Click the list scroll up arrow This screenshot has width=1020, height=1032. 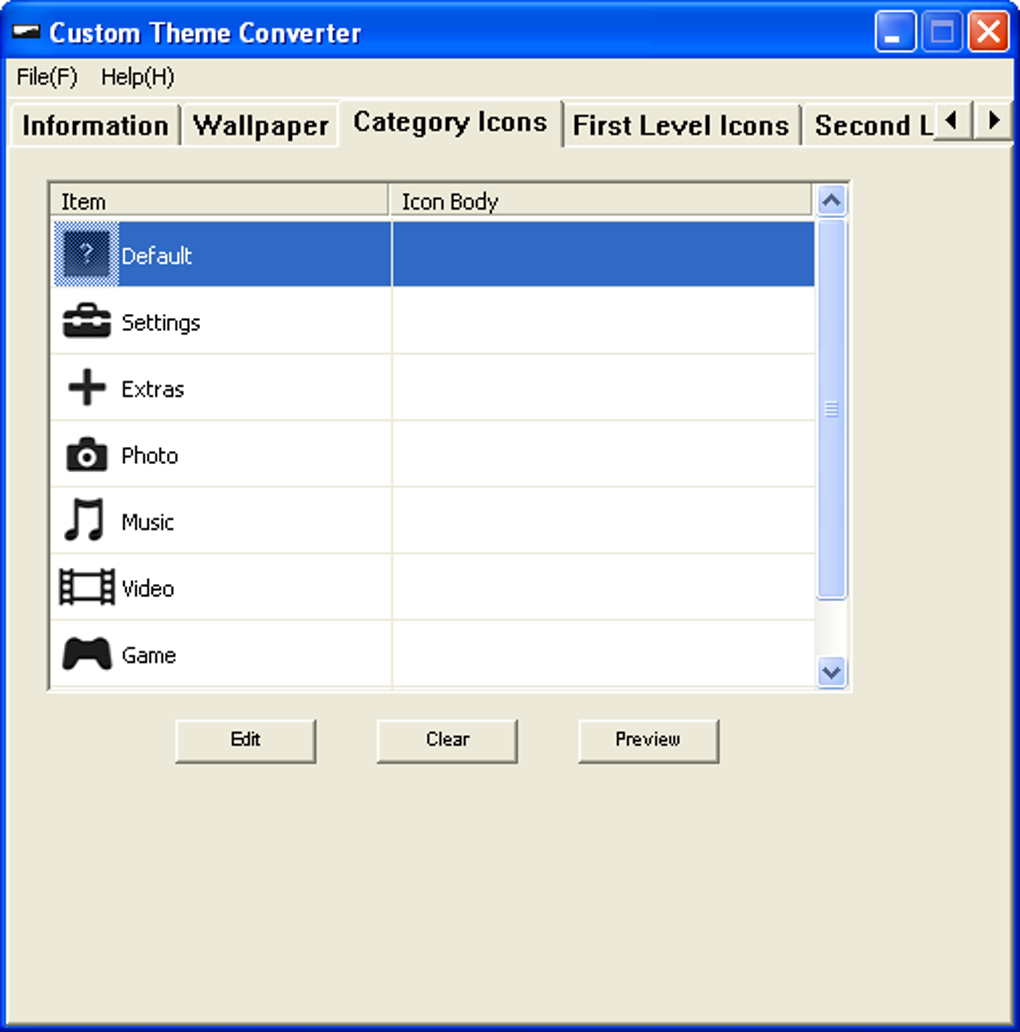[x=831, y=201]
